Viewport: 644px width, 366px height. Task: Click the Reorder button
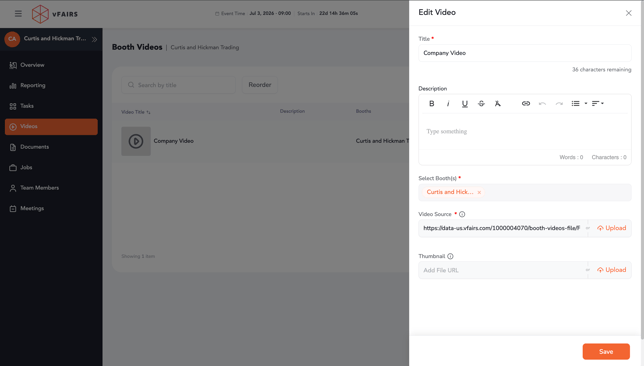[260, 85]
